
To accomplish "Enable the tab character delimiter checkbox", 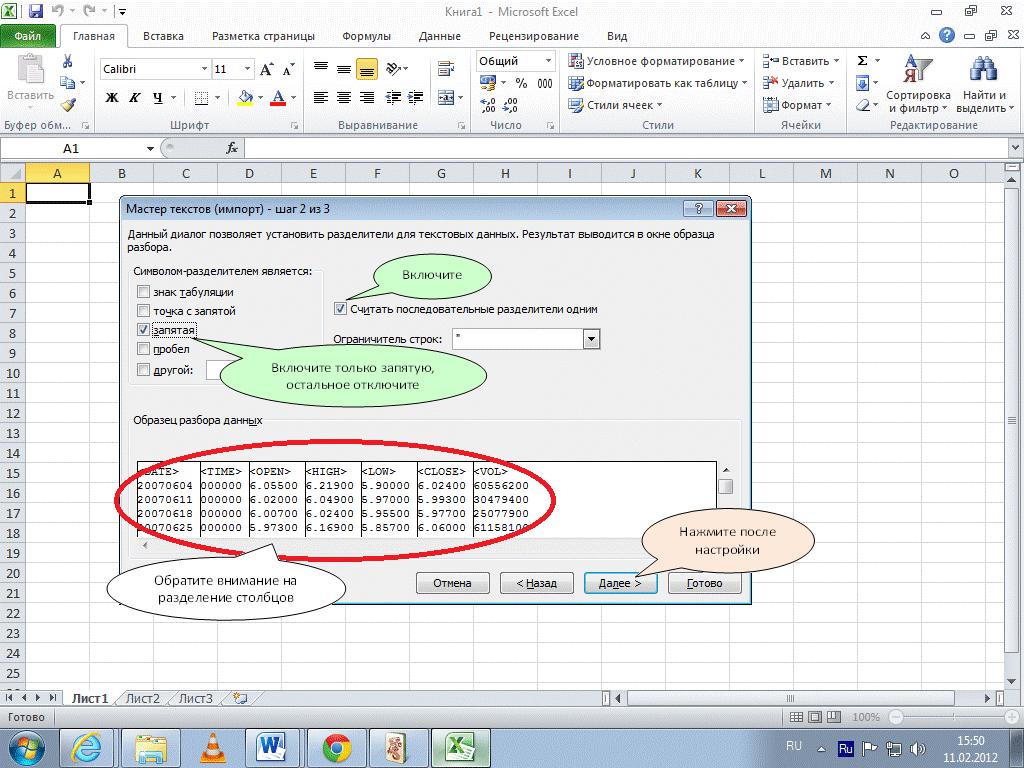I will (x=143, y=292).
